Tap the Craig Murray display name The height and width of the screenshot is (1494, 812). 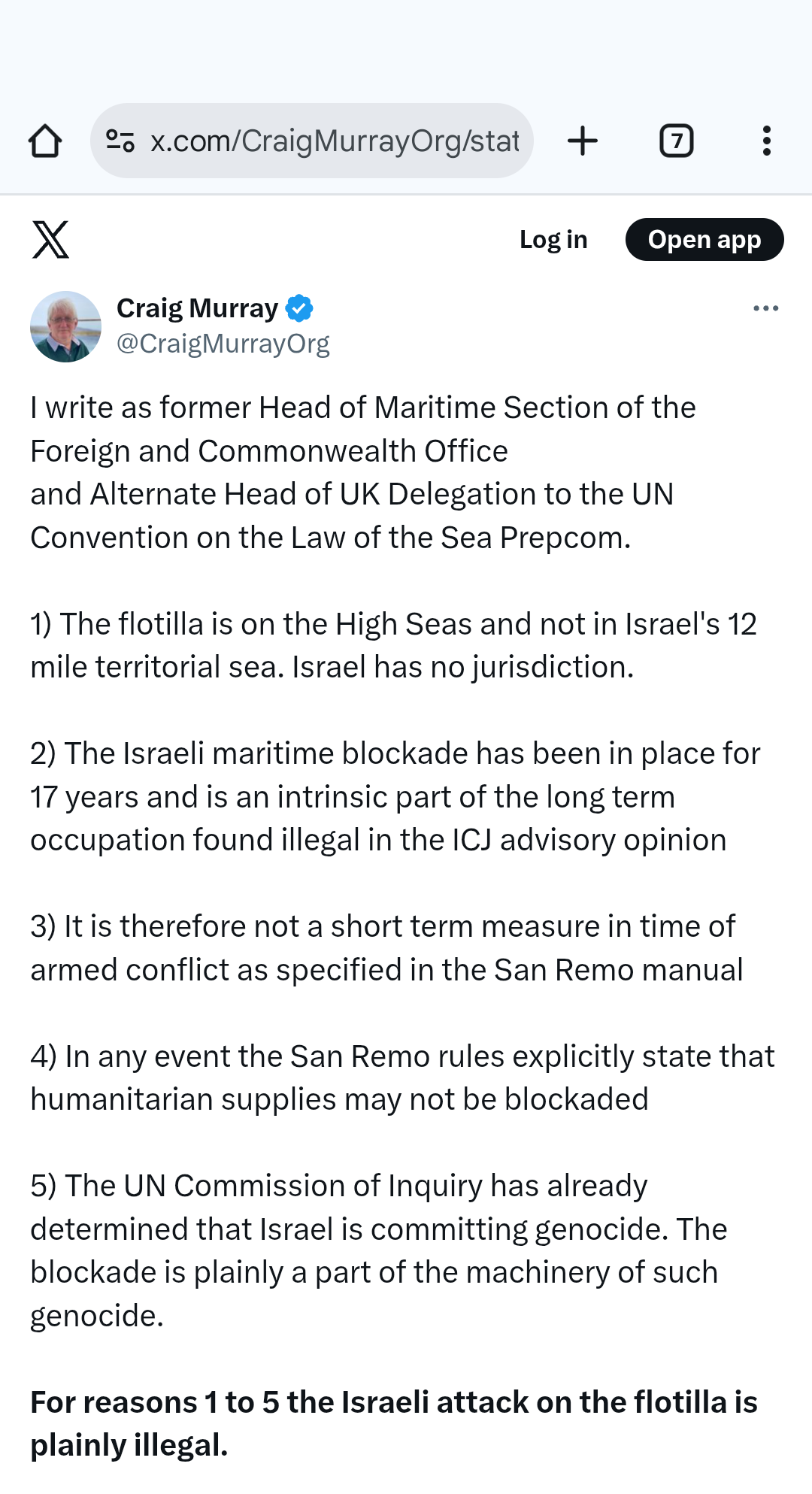tap(197, 308)
